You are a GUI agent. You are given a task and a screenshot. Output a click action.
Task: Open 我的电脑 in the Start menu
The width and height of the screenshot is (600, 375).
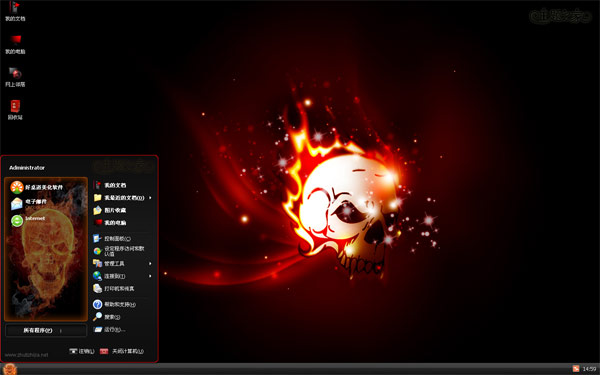point(110,222)
